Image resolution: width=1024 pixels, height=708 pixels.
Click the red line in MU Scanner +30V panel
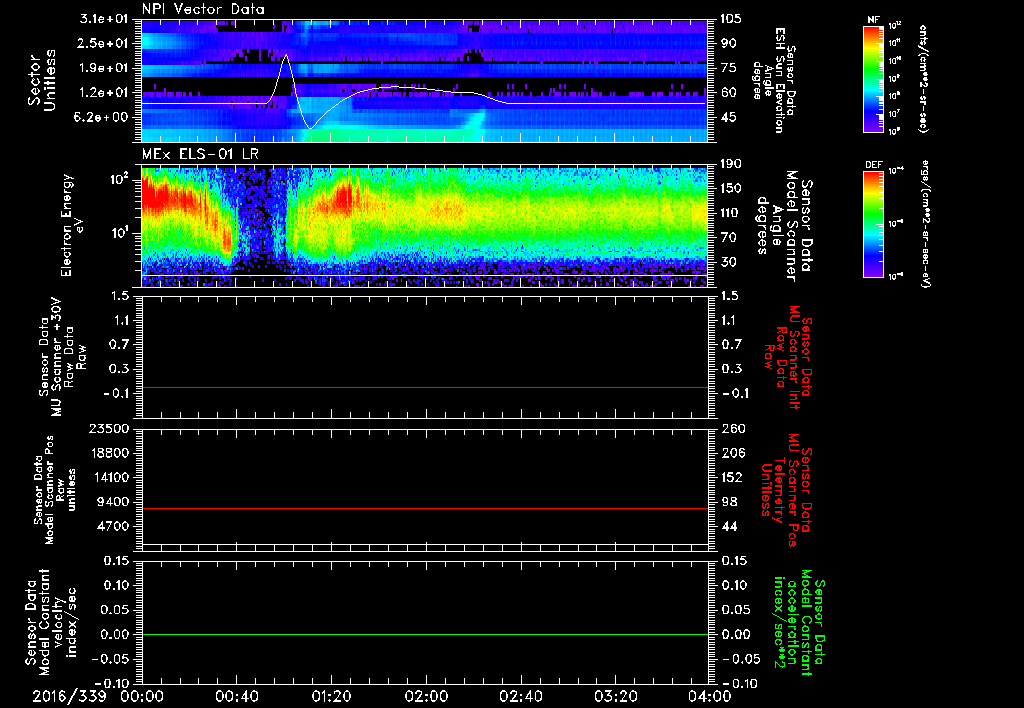pos(424,387)
